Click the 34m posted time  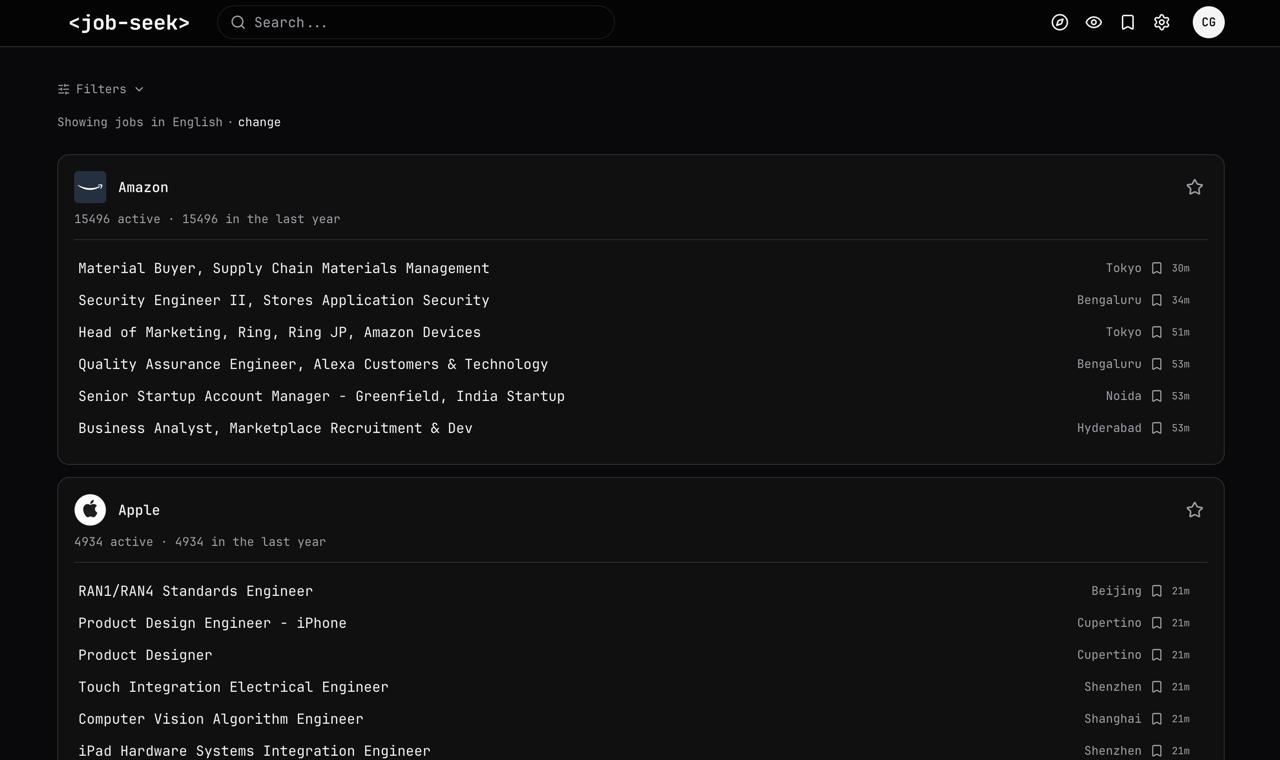[x=1181, y=300]
